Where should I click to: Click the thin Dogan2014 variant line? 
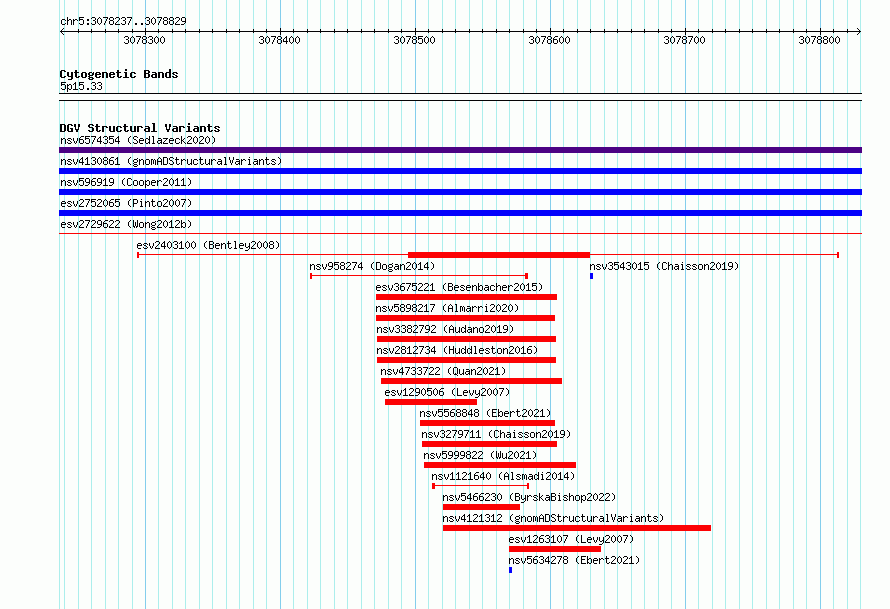click(419, 276)
